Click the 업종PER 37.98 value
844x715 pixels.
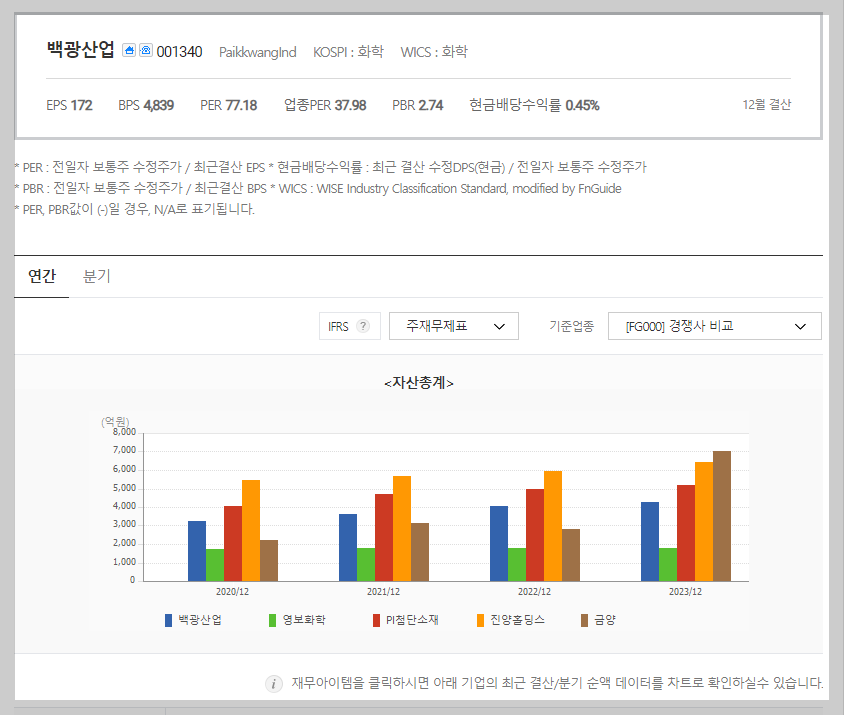click(x=325, y=105)
